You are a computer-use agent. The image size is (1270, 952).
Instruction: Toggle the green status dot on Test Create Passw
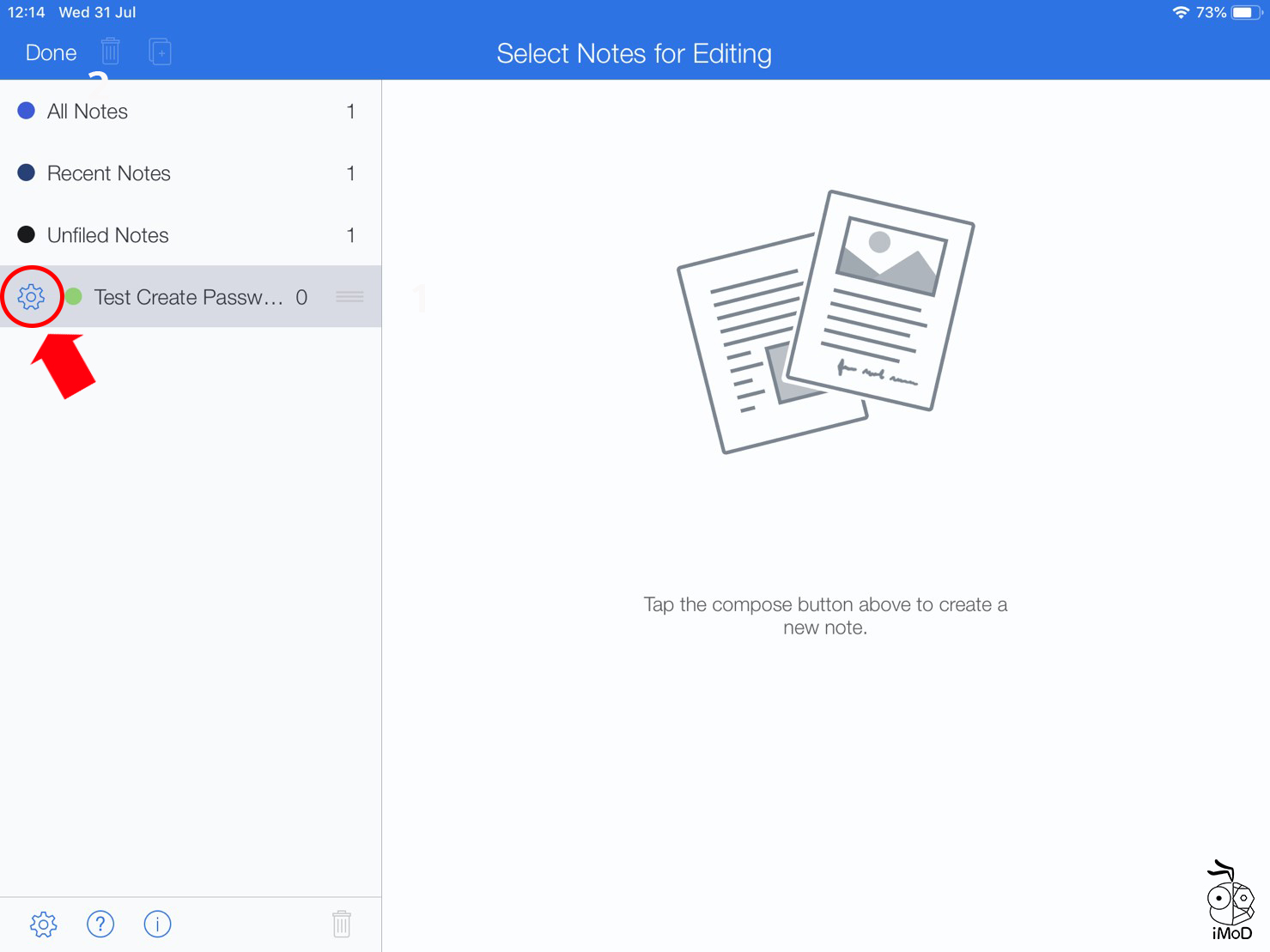coord(73,296)
